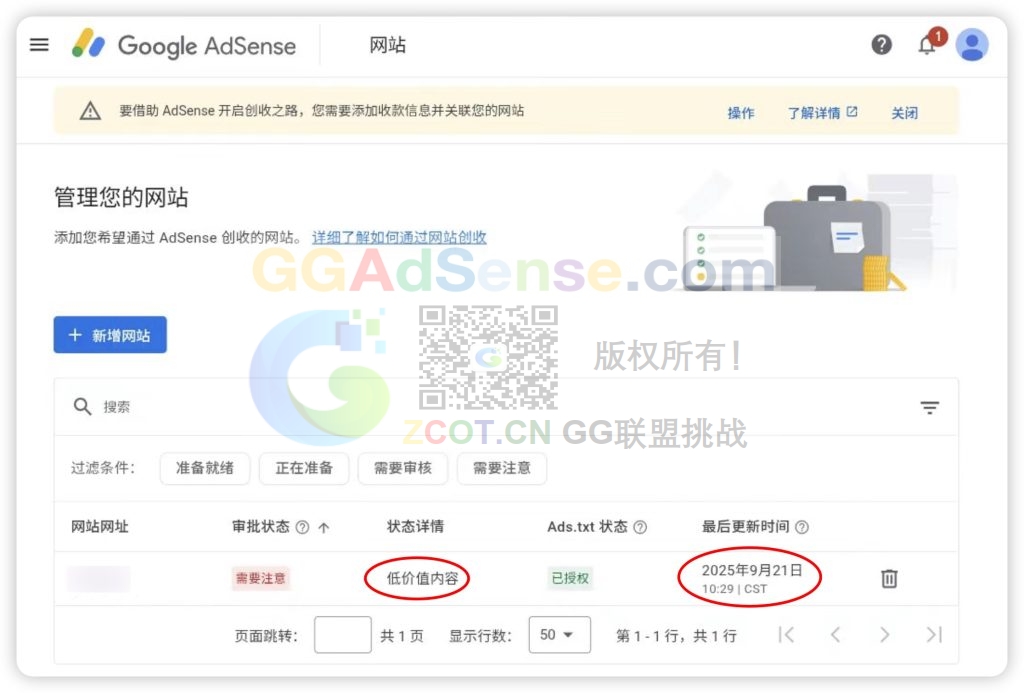Delete the site with trash icon
1024x693 pixels.
pos(889,578)
